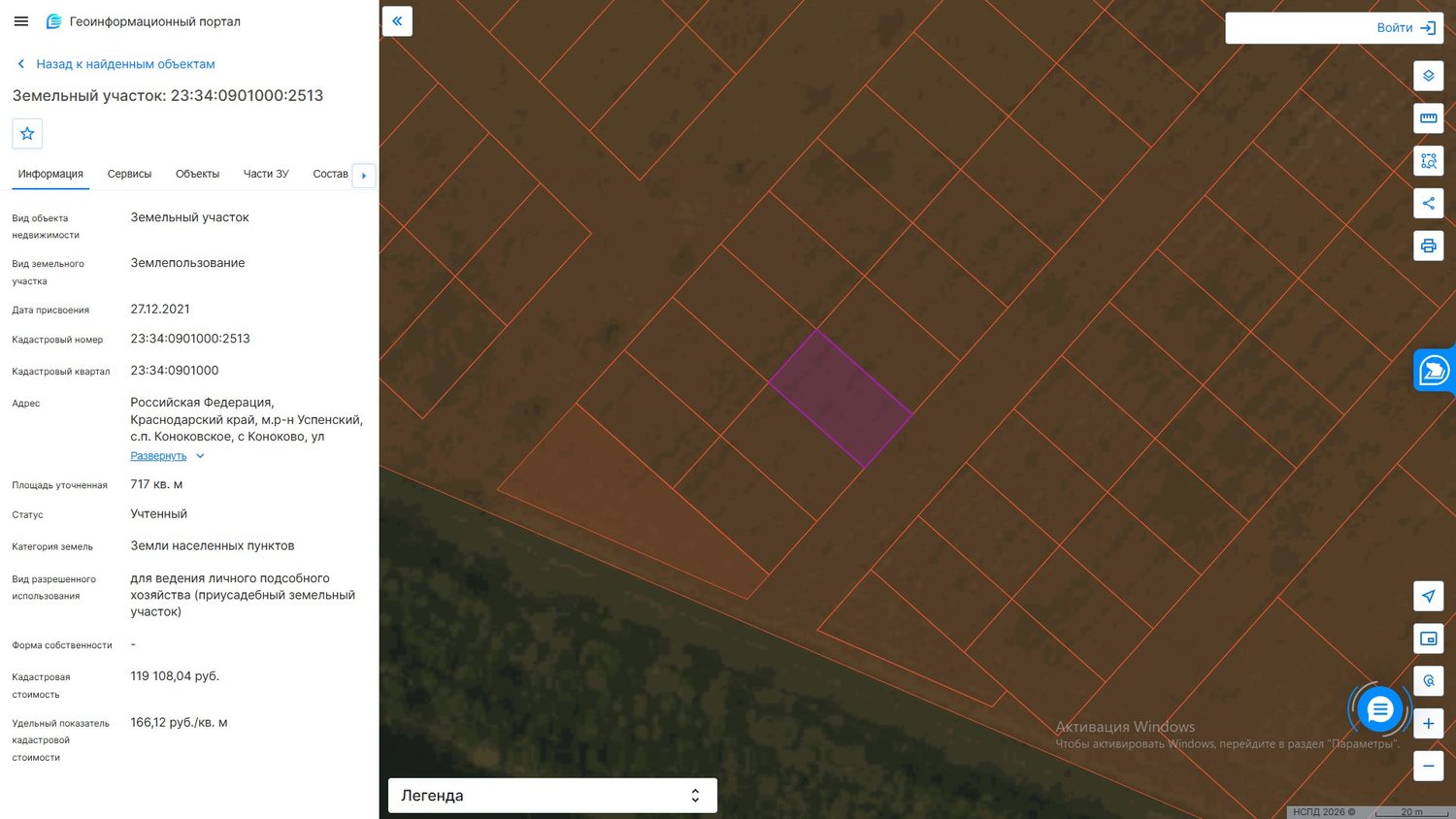The width and height of the screenshot is (1456, 819).
Task: Open the map layers tool
Action: point(1428,76)
